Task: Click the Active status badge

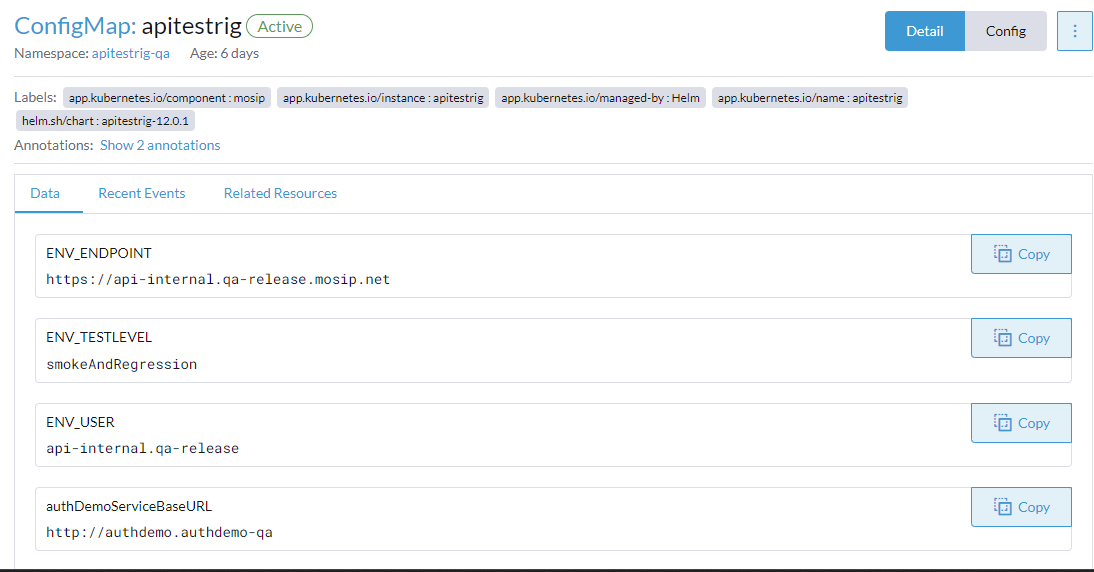Action: (279, 26)
